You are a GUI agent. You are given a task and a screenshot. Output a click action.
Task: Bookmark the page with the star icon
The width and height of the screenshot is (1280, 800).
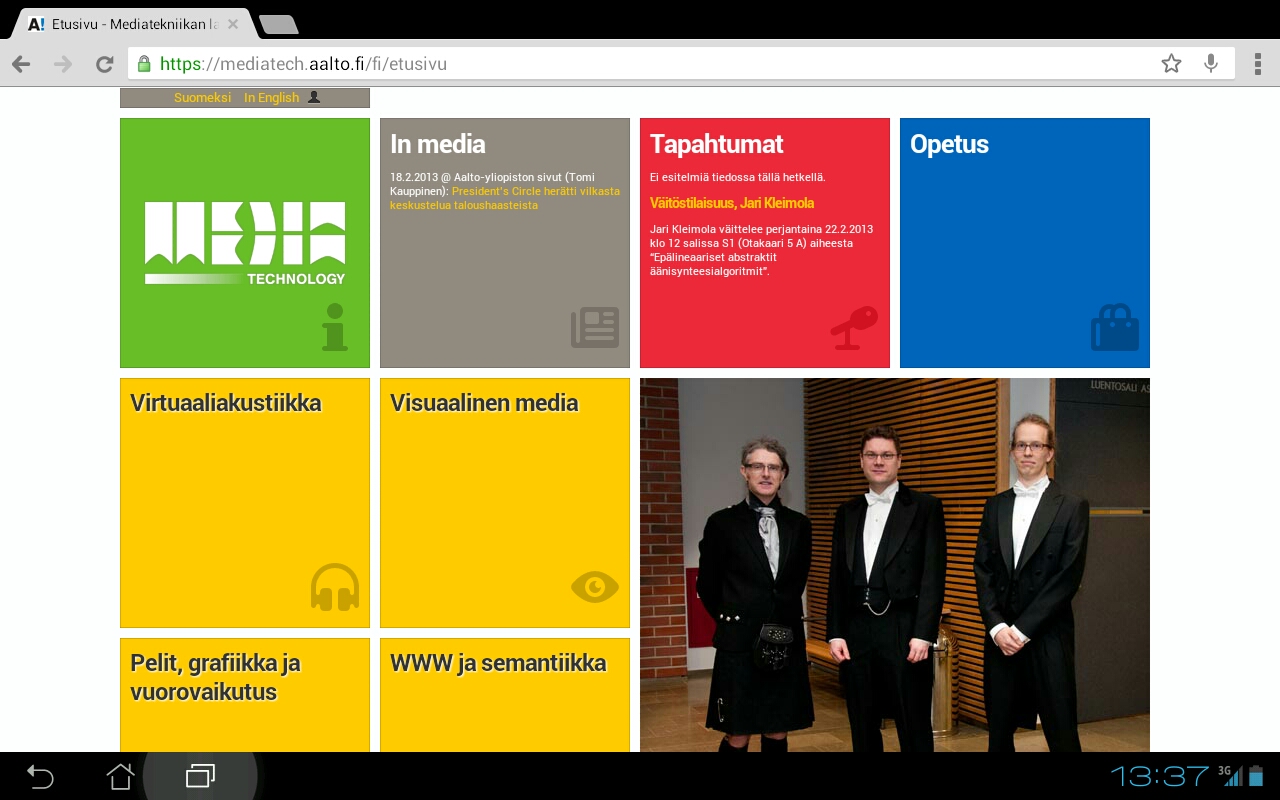pos(1171,64)
